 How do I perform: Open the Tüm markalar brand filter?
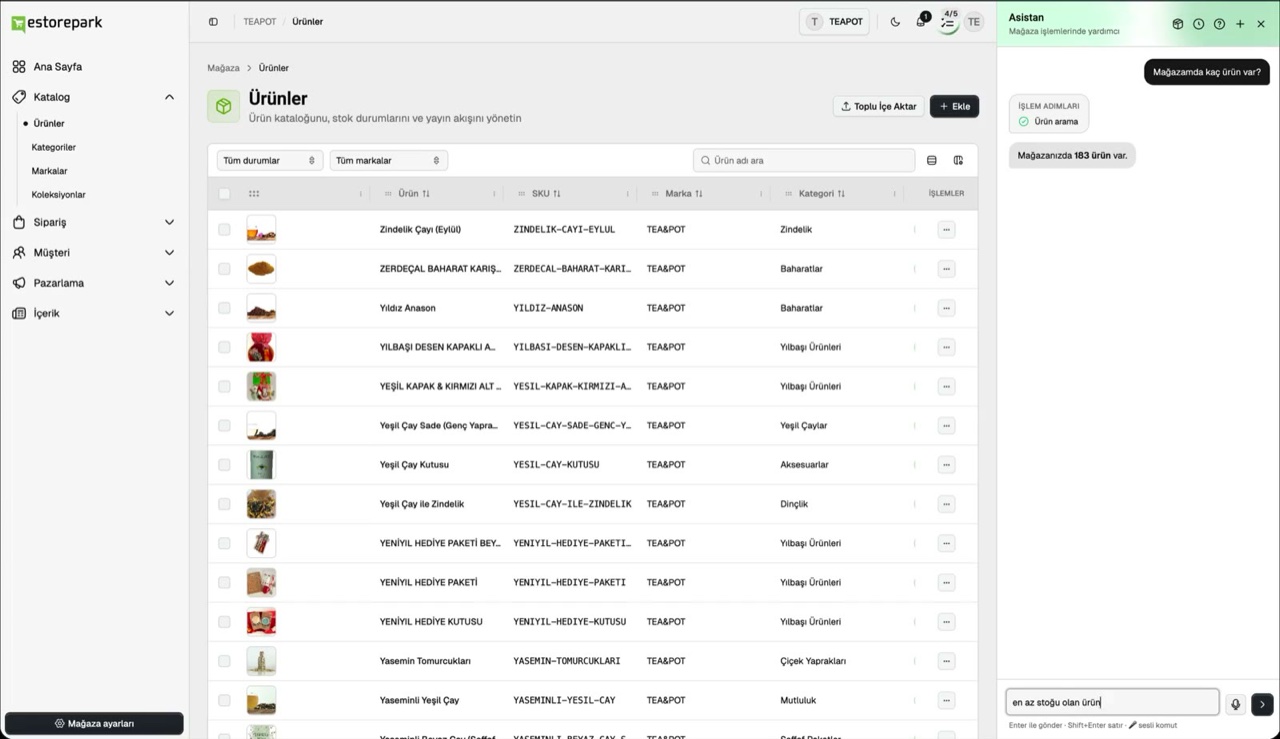(388, 160)
